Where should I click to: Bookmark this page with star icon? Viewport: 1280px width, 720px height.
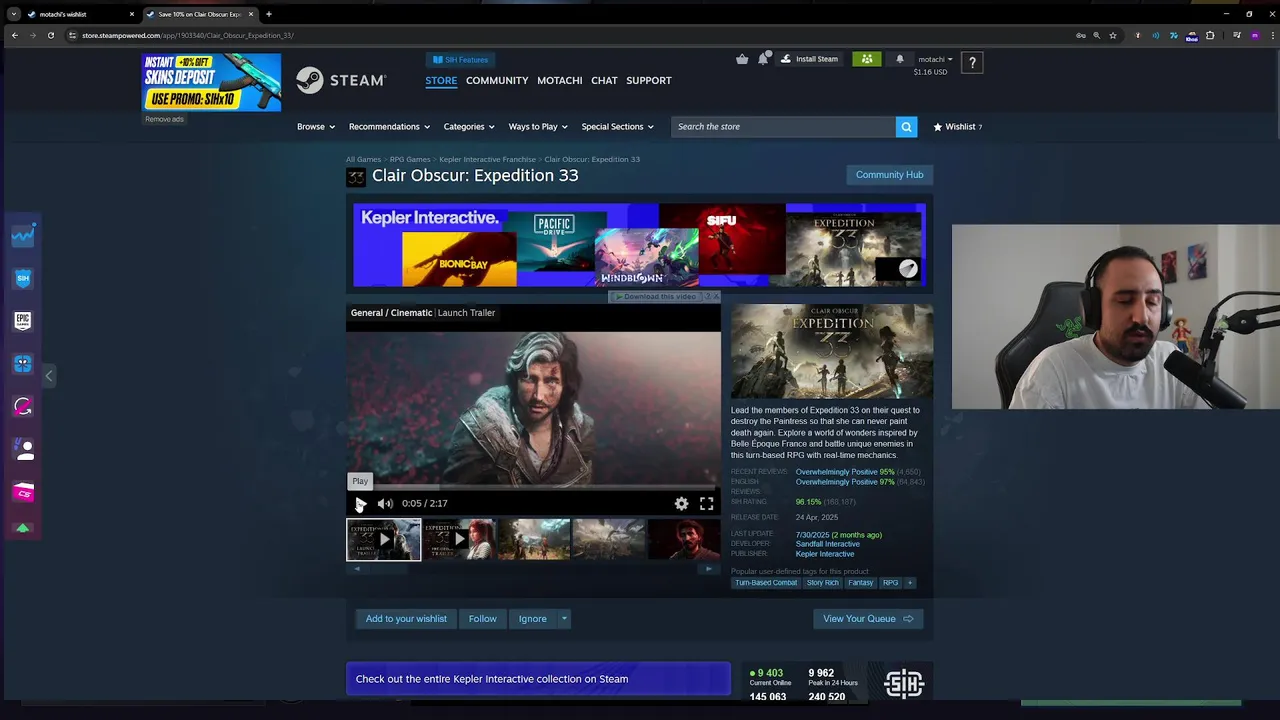pyautogui.click(x=1113, y=35)
